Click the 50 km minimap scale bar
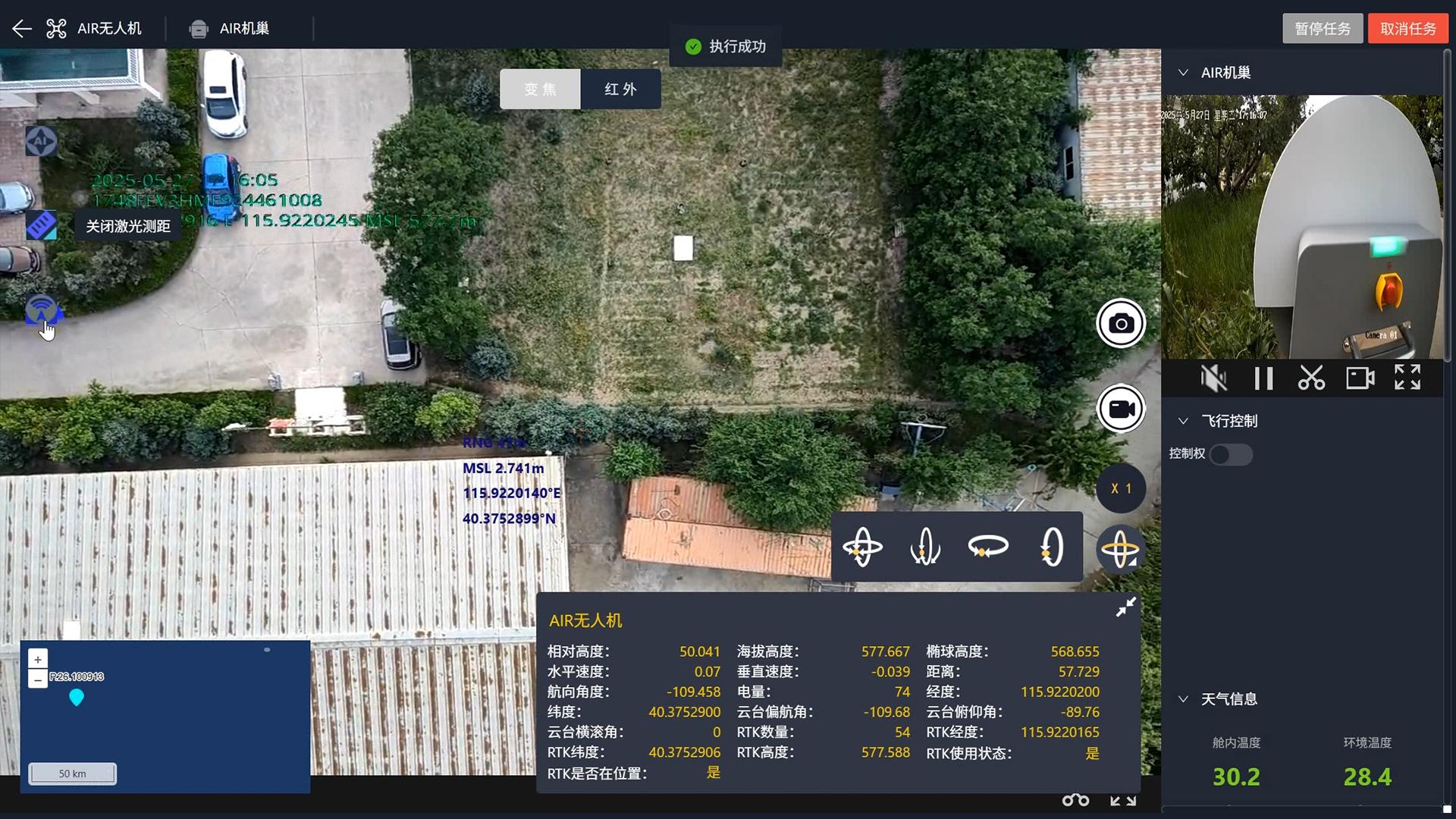1456x819 pixels. pos(73,773)
